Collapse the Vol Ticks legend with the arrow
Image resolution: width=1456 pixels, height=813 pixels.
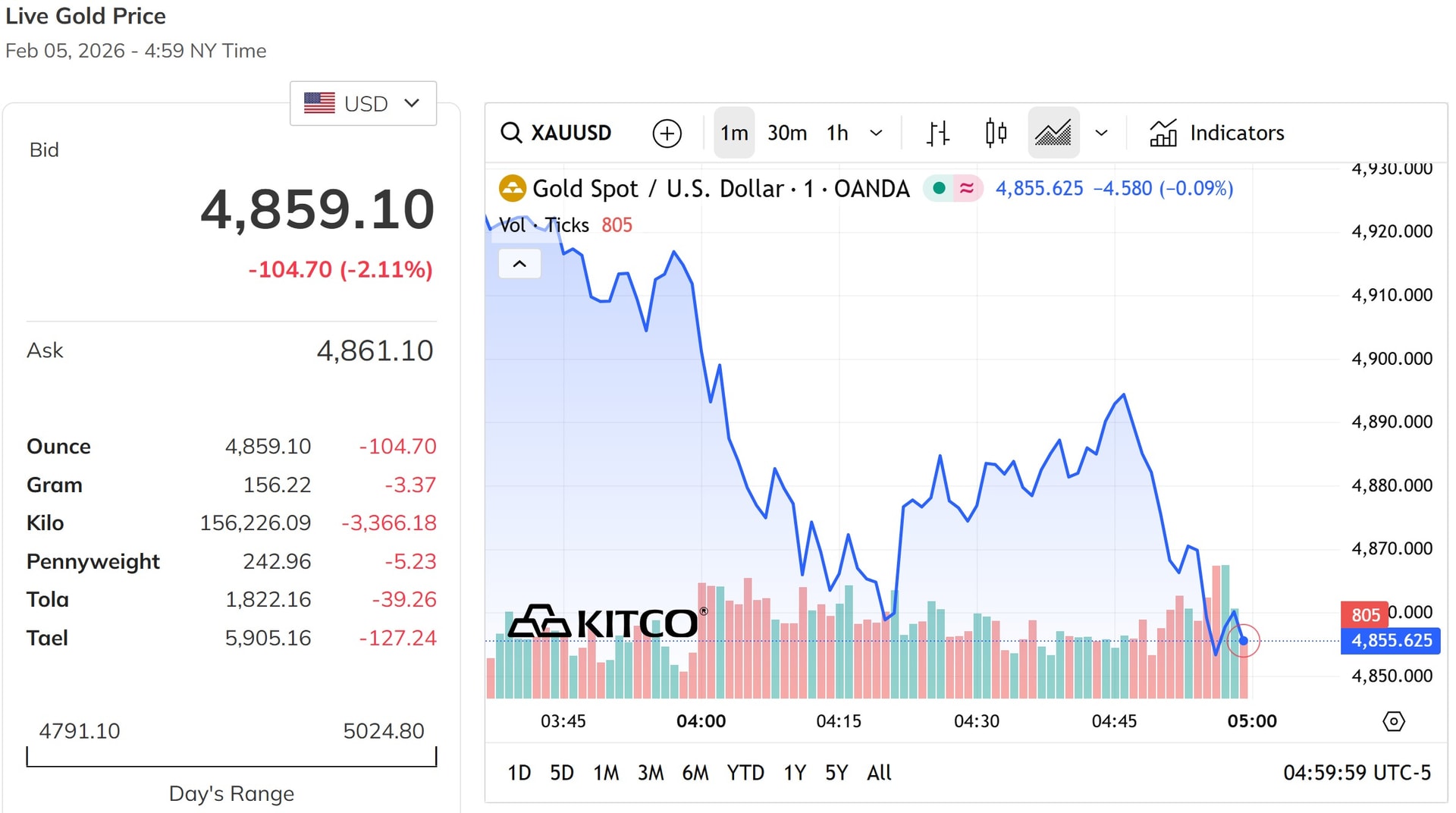tap(519, 263)
